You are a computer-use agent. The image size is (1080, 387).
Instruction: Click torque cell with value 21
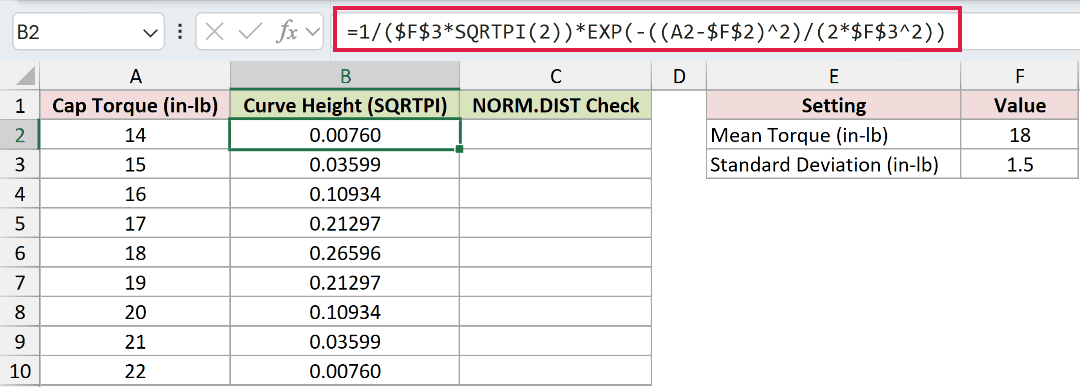point(136,342)
